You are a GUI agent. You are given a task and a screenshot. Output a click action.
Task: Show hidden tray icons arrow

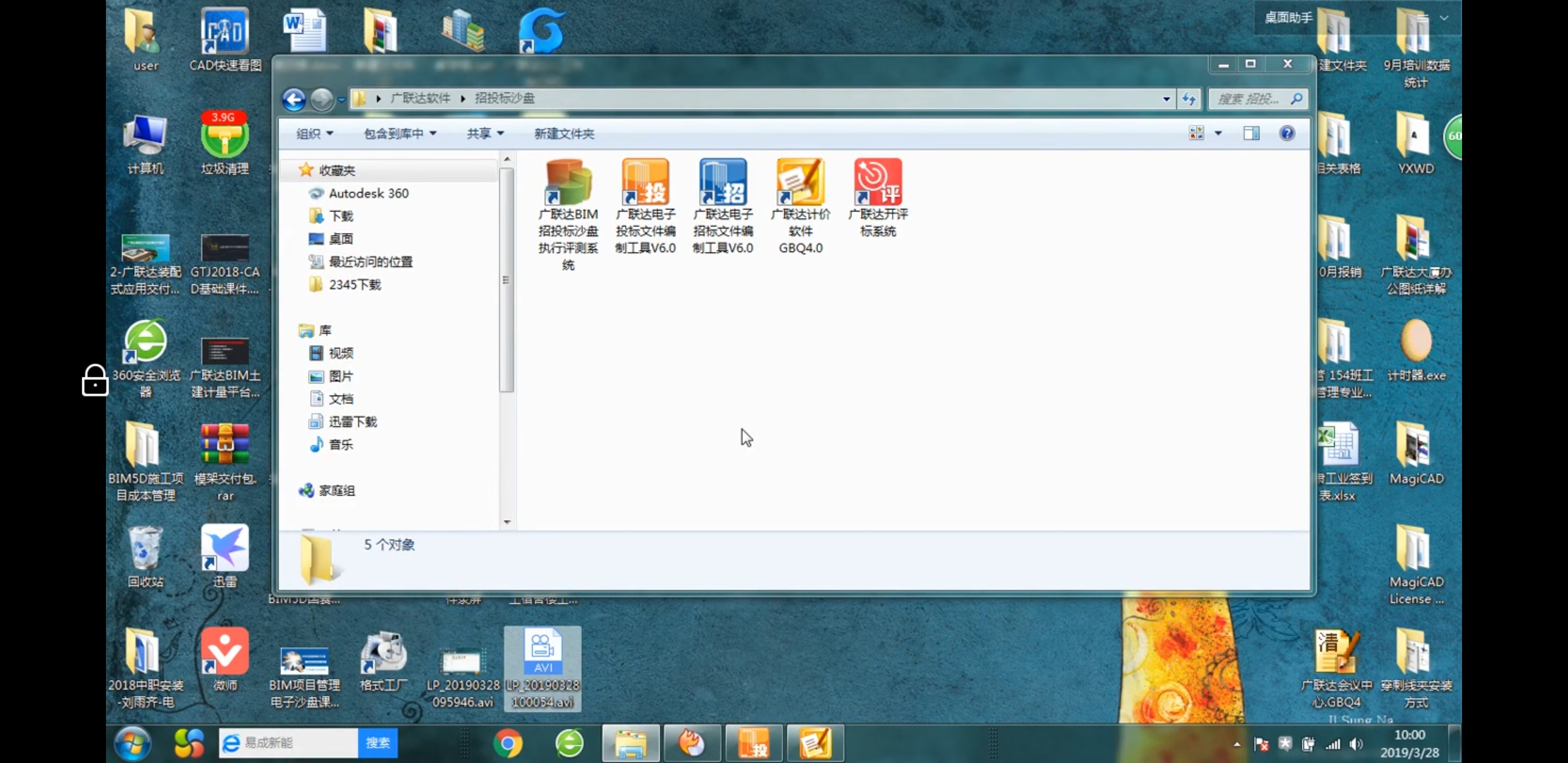pyautogui.click(x=1237, y=744)
